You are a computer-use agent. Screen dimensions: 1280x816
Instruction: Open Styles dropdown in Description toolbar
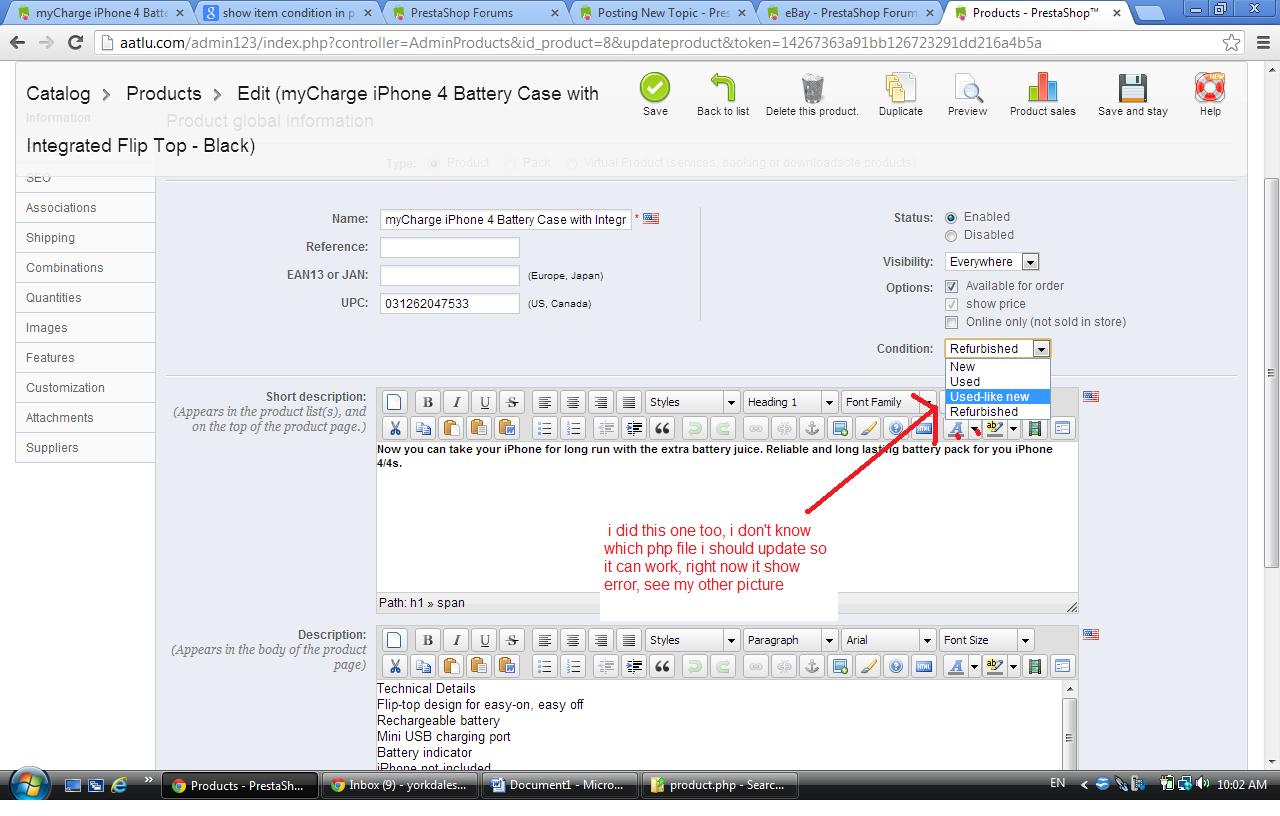click(x=692, y=640)
